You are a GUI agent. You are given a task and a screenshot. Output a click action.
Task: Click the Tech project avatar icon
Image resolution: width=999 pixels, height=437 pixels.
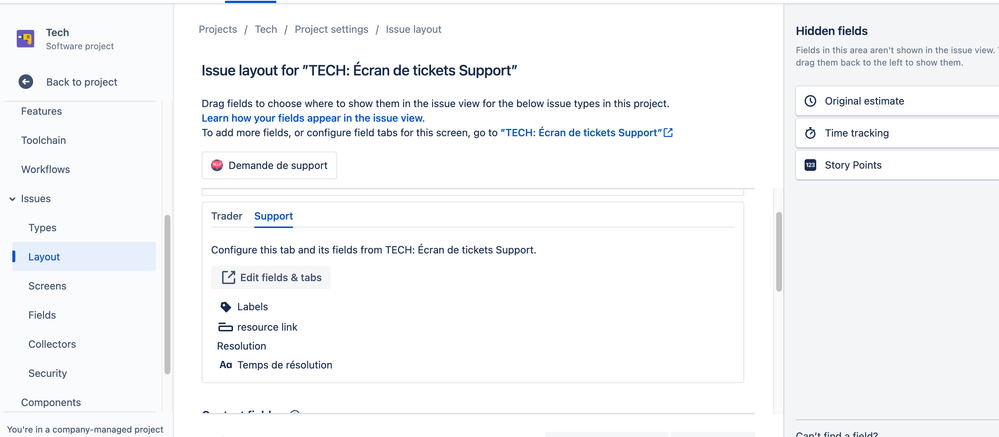click(x=25, y=39)
